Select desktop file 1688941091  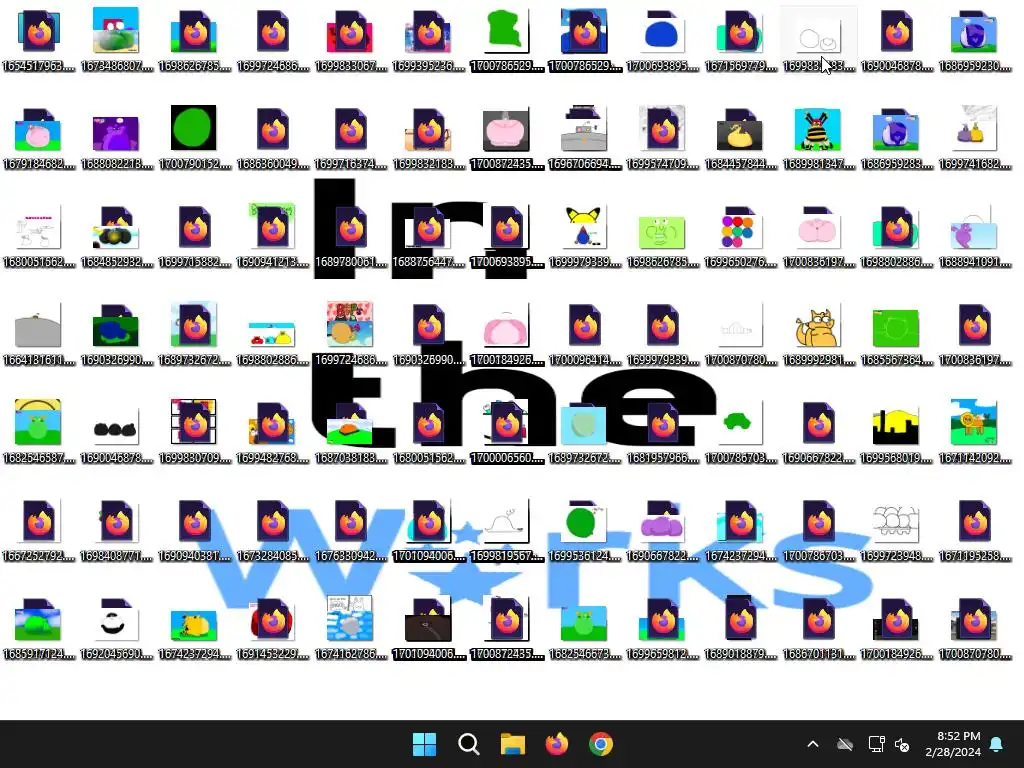pos(975,236)
